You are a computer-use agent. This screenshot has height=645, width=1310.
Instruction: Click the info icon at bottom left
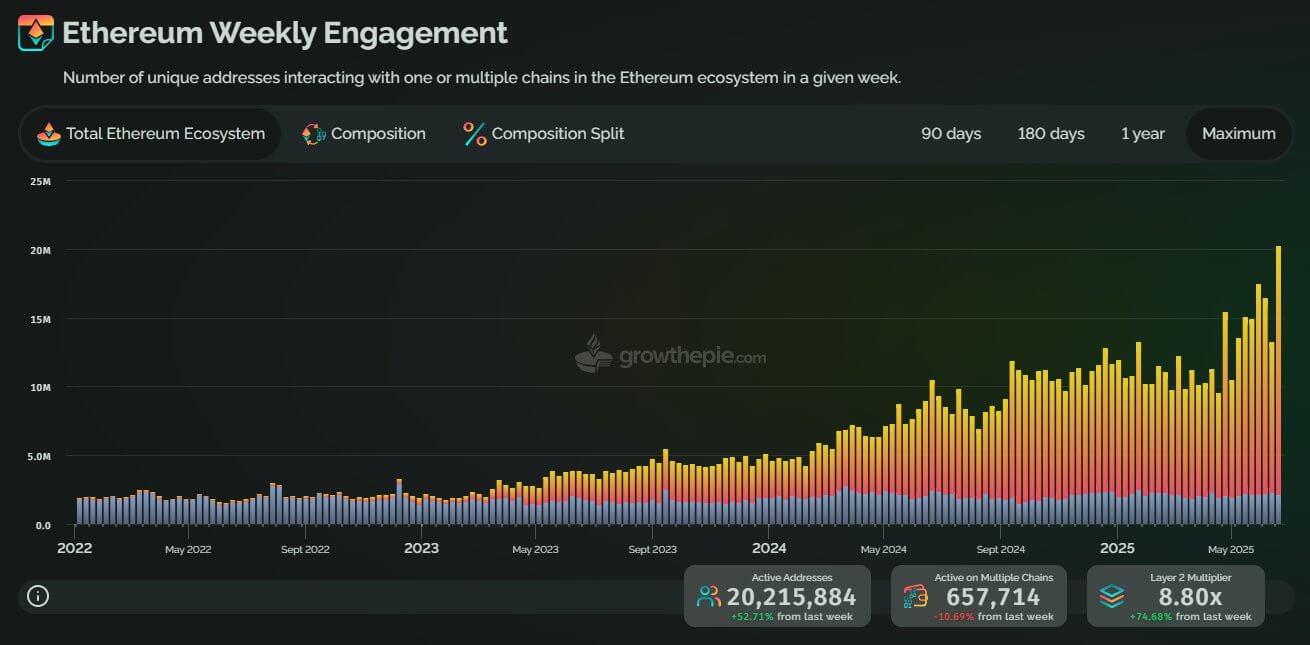coord(38,597)
